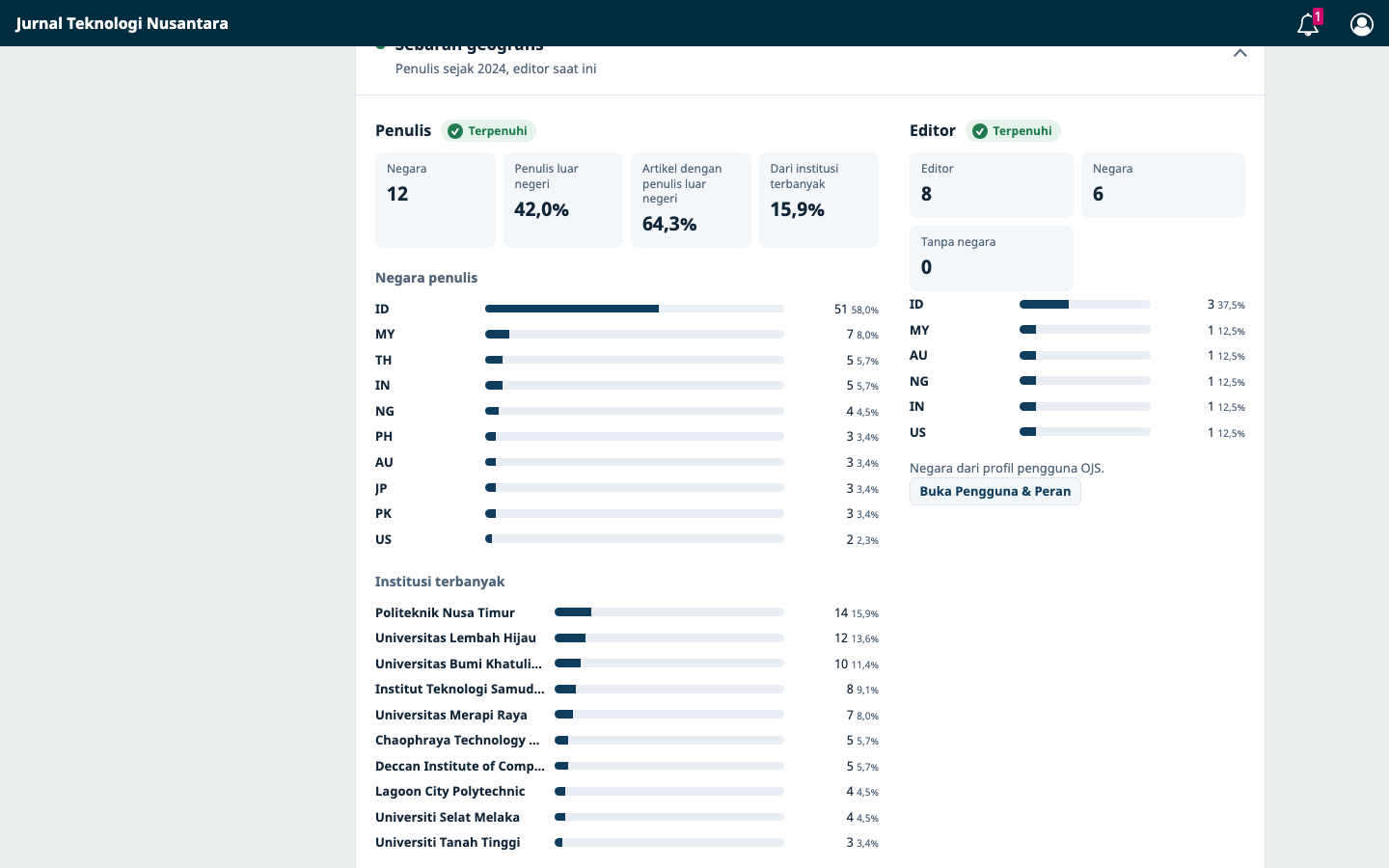
Task: Click the Institut Teknologi Samud... row label
Action: click(460, 690)
